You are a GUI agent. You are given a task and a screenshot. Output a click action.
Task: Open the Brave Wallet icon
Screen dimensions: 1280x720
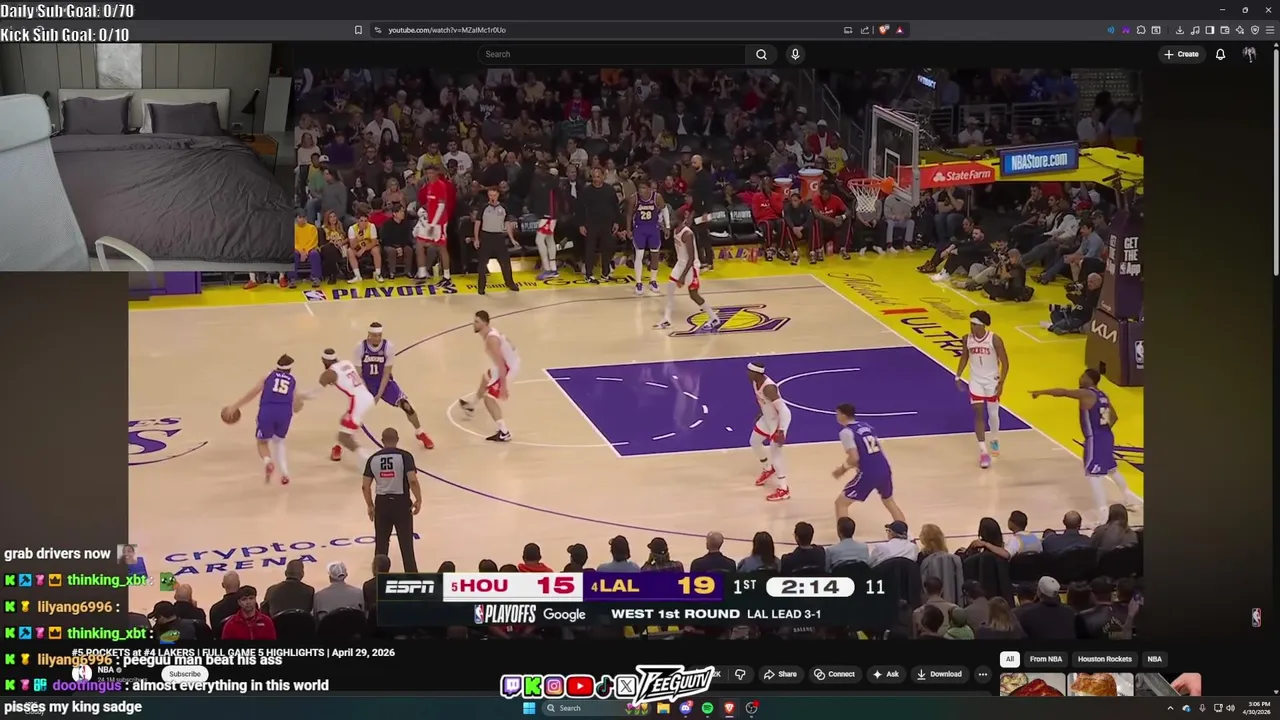1225,30
